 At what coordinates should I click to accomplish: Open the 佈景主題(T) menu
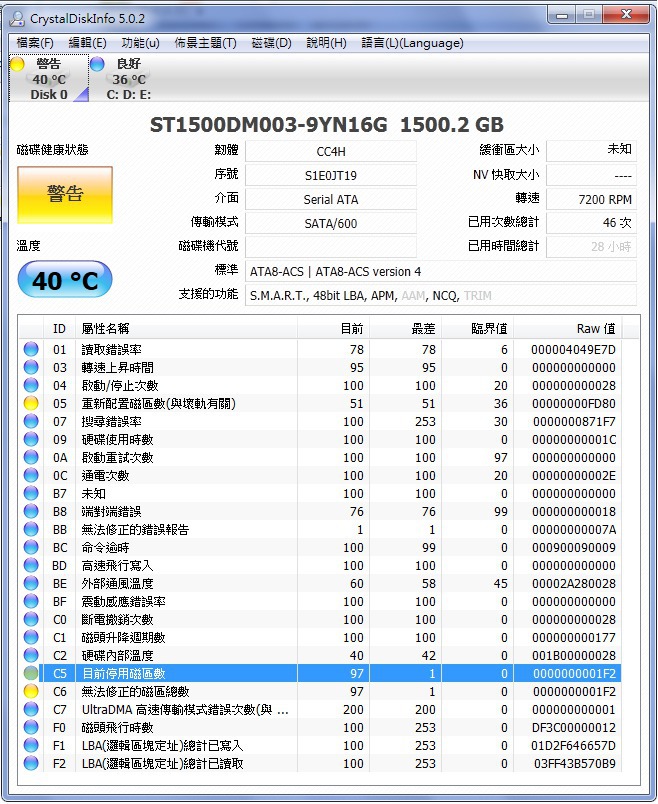pos(205,43)
